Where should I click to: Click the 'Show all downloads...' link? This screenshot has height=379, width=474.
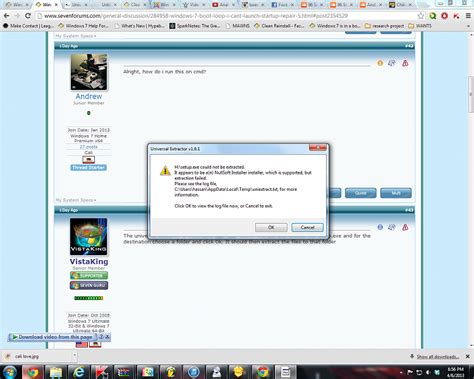click(438, 357)
